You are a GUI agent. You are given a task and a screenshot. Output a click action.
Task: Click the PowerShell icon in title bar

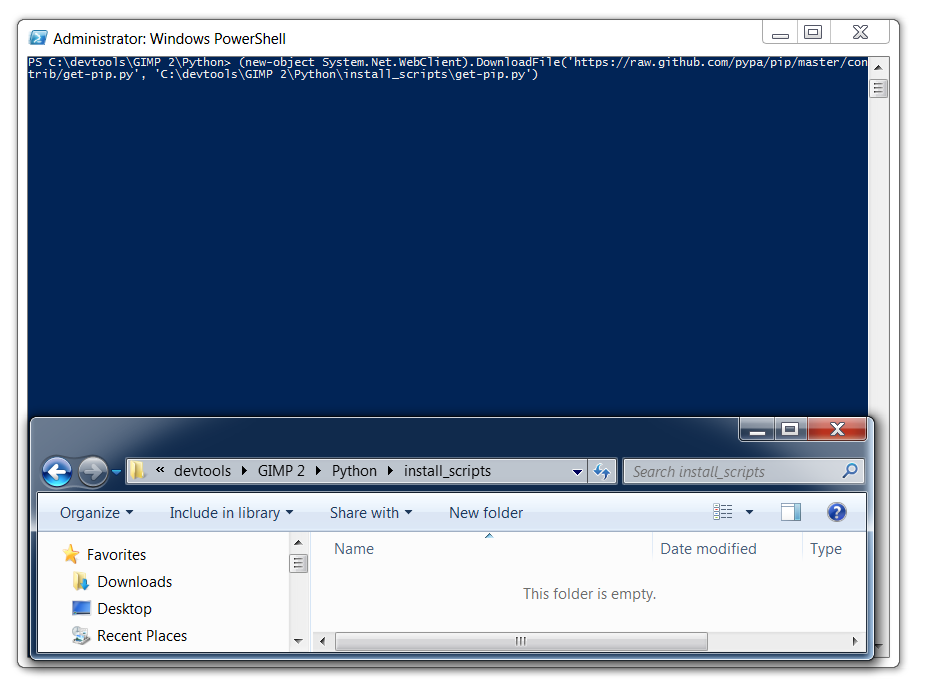point(38,38)
